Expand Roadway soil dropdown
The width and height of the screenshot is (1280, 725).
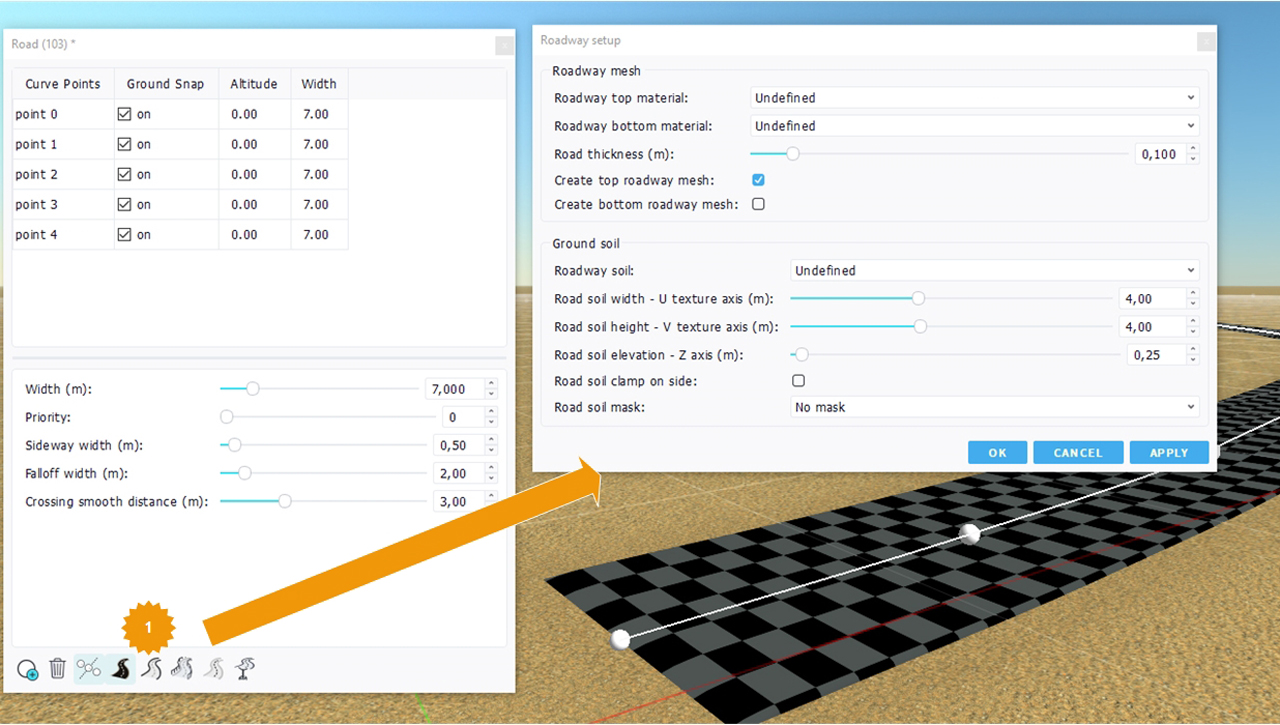(x=994, y=270)
